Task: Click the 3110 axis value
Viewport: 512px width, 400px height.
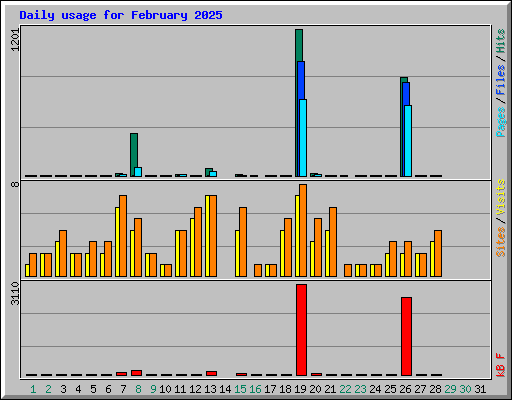Action: tap(15, 293)
